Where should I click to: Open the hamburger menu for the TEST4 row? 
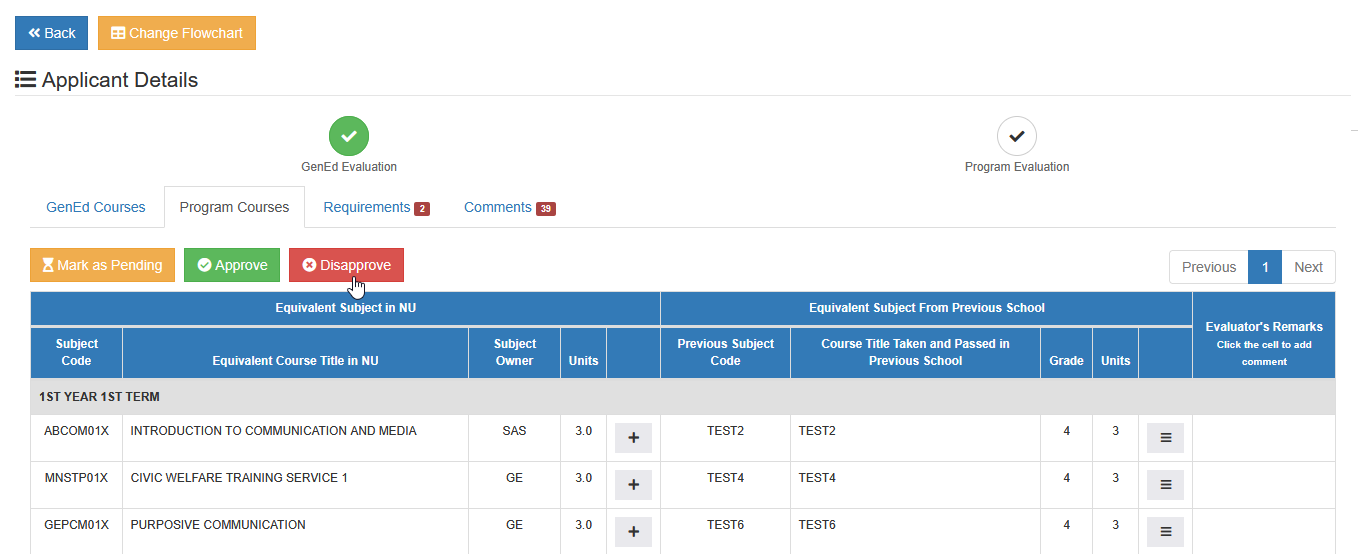[x=1165, y=485]
